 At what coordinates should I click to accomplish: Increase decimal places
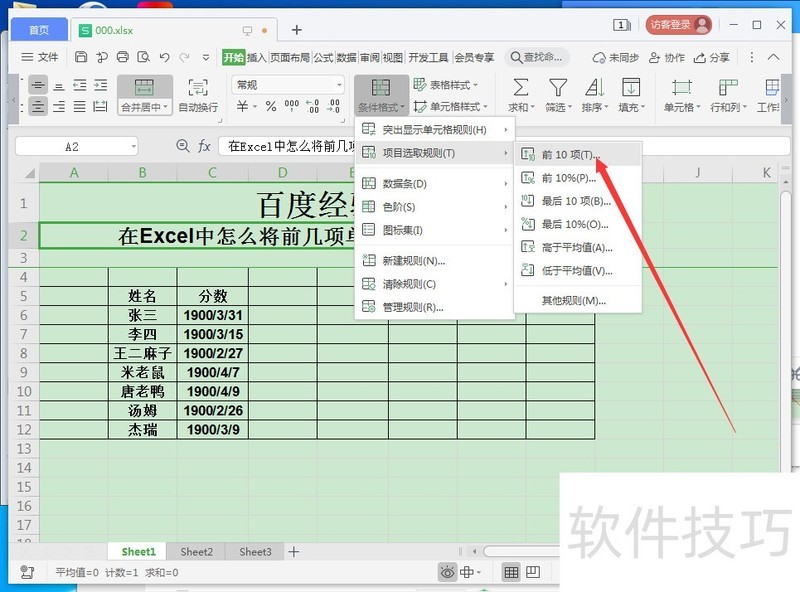(313, 106)
